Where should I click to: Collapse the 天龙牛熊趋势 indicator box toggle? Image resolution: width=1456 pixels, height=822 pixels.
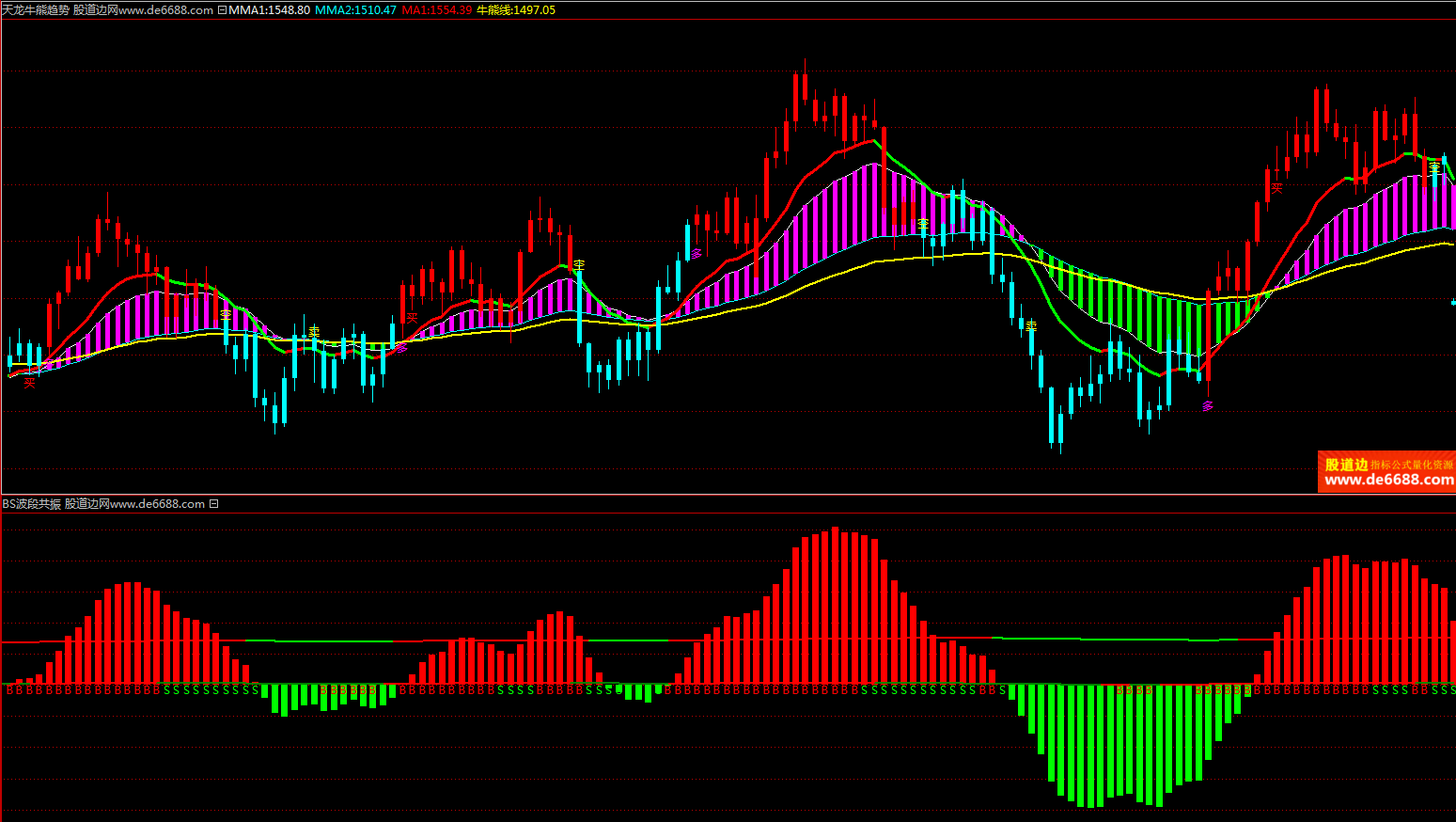[222, 10]
